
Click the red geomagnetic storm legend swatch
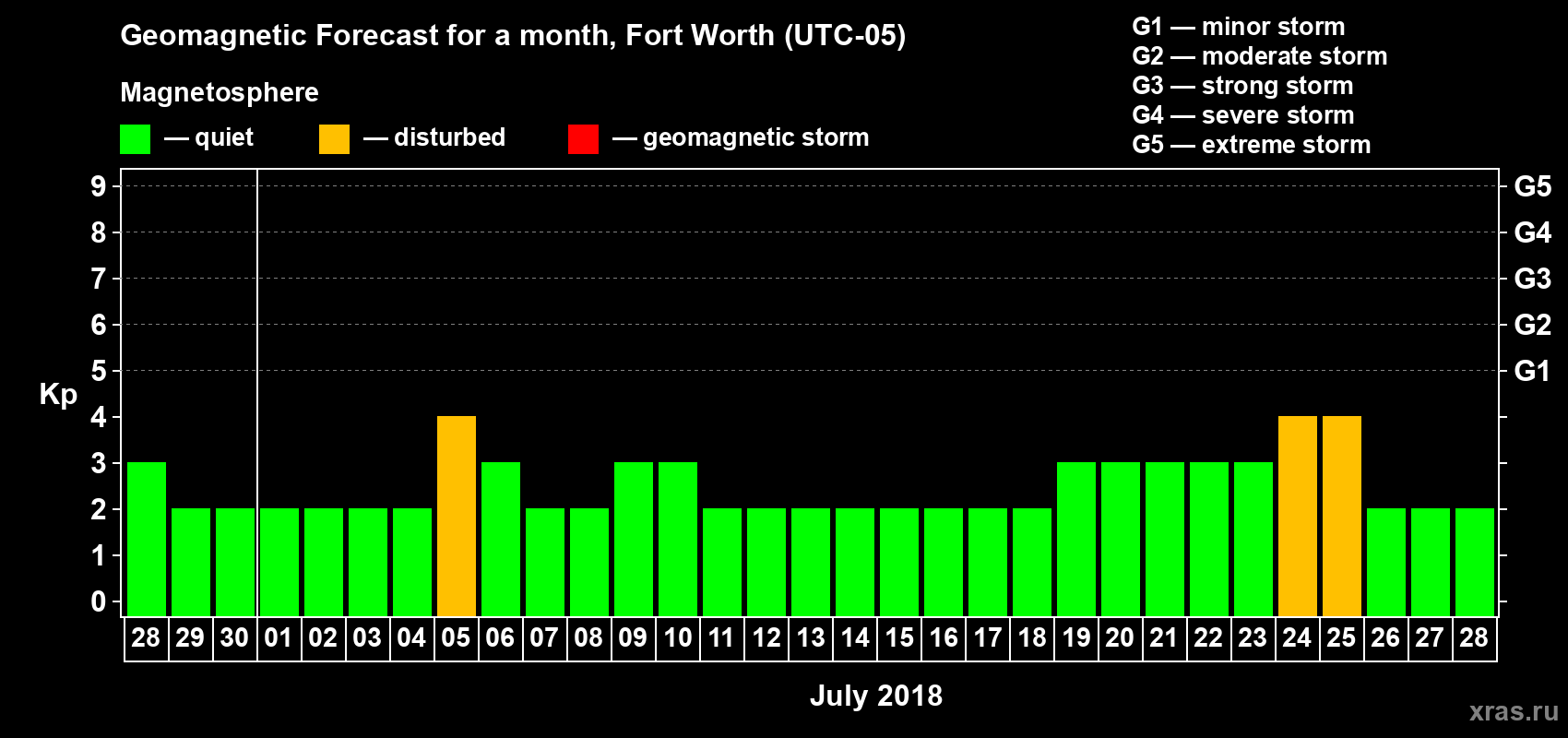[584, 139]
